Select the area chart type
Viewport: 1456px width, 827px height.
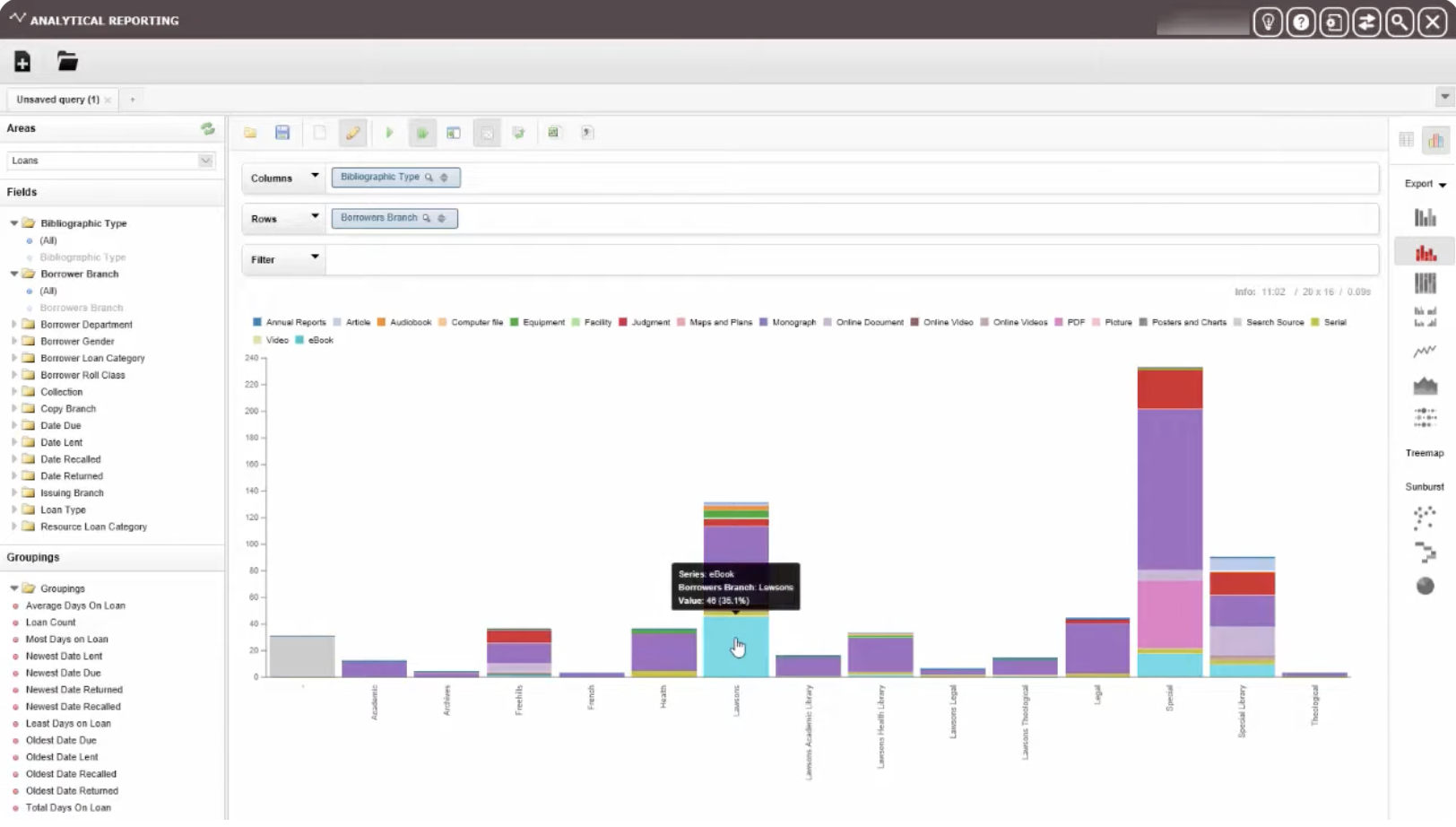click(1425, 387)
